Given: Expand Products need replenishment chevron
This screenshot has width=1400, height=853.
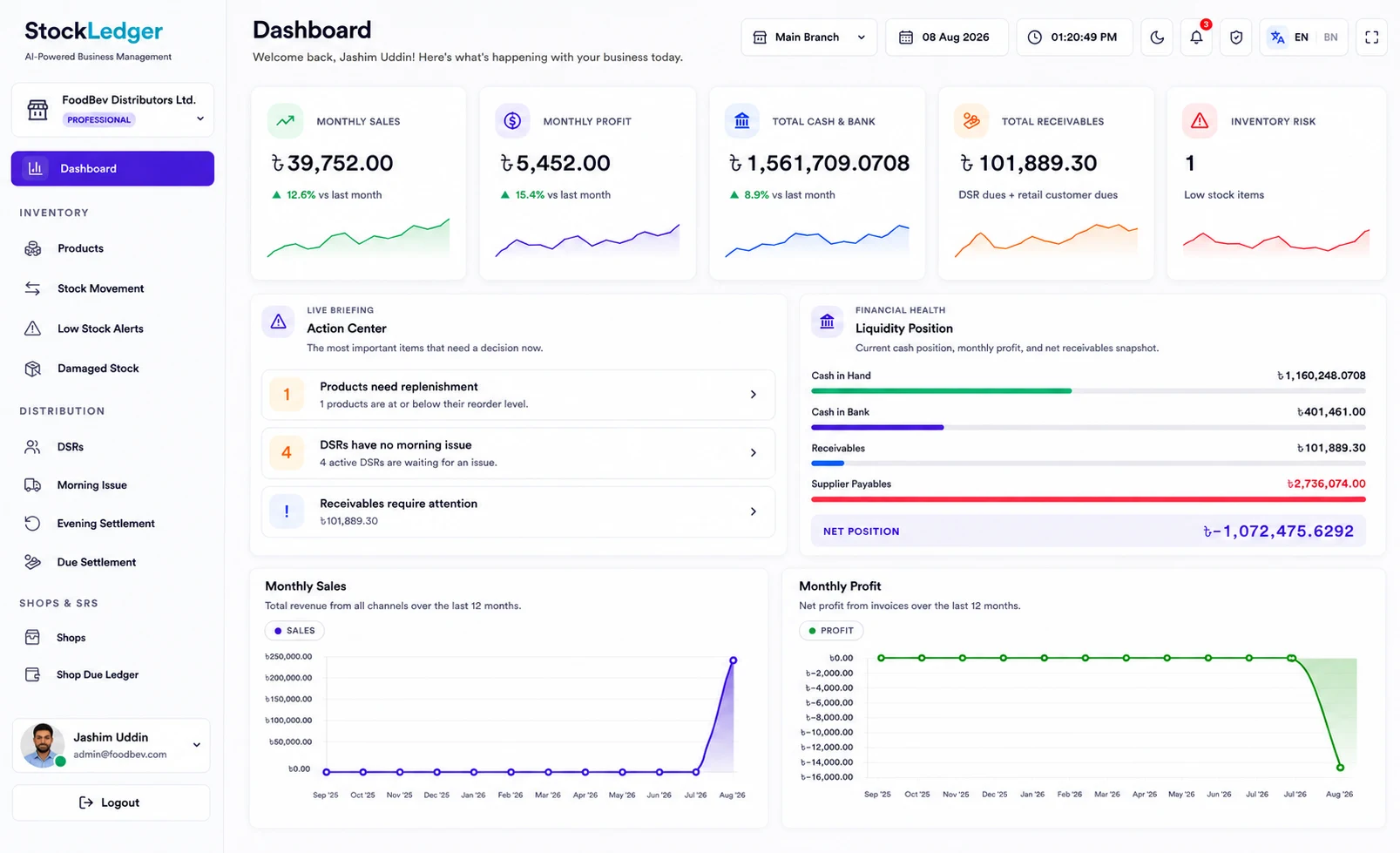Looking at the screenshot, I should pyautogui.click(x=754, y=395).
